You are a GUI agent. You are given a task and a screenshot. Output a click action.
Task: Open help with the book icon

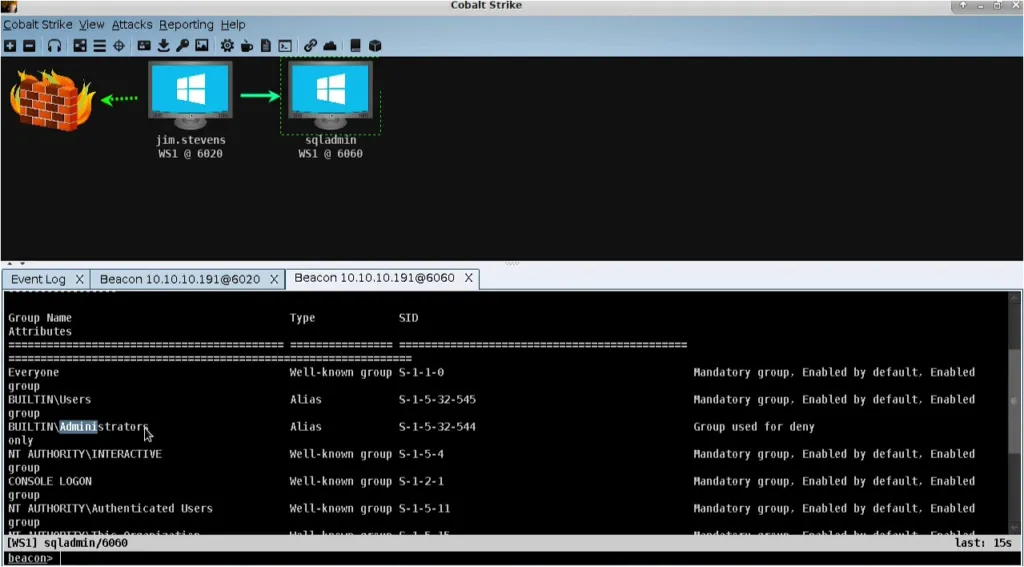[355, 46]
